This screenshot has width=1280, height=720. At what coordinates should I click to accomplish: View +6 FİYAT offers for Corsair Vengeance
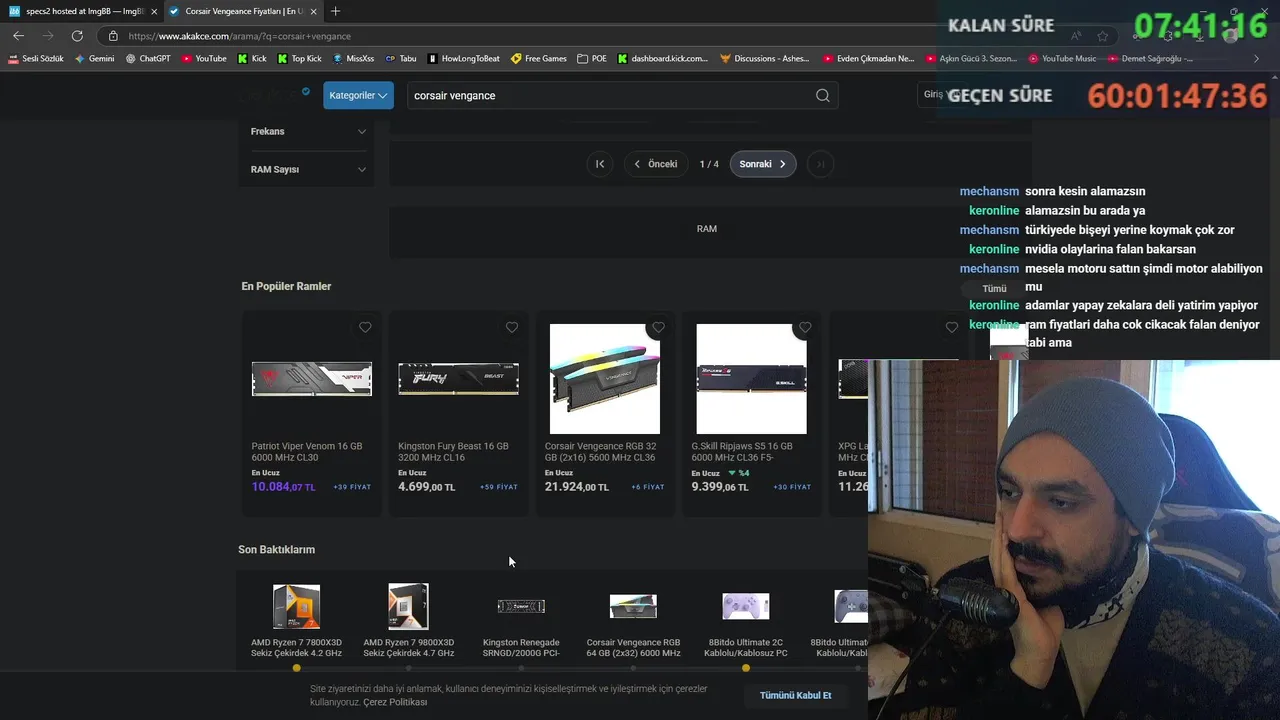tap(647, 487)
